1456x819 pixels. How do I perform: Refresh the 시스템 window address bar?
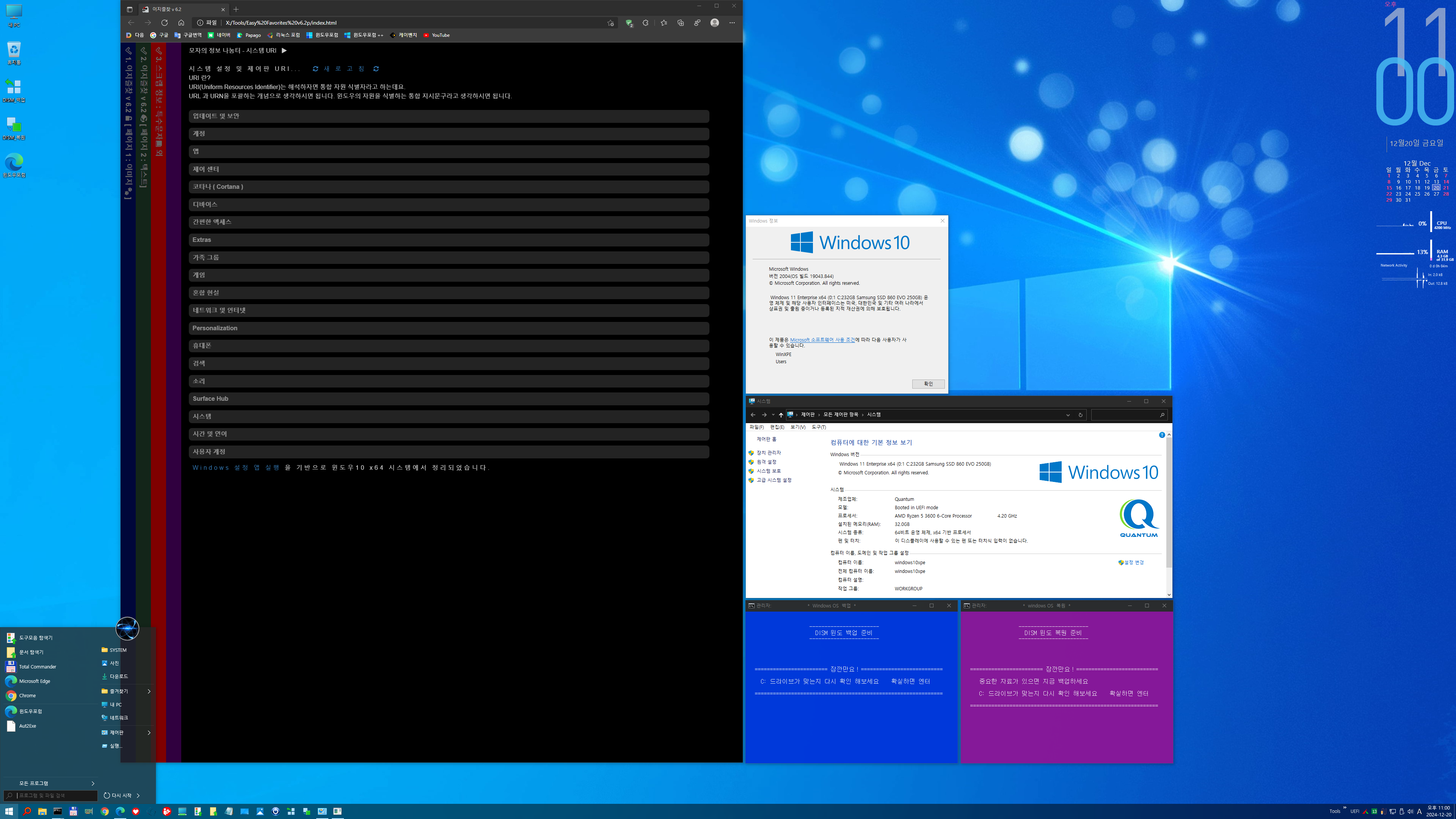1080,415
